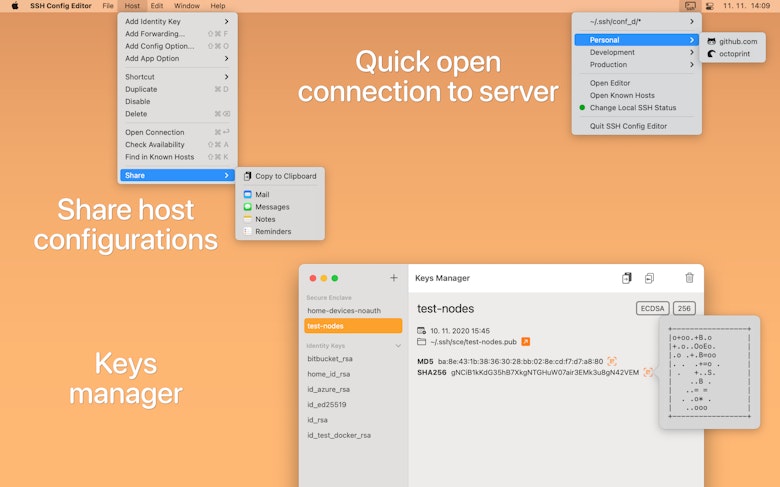Toggle Change Local SSH Status

[x=632, y=107]
